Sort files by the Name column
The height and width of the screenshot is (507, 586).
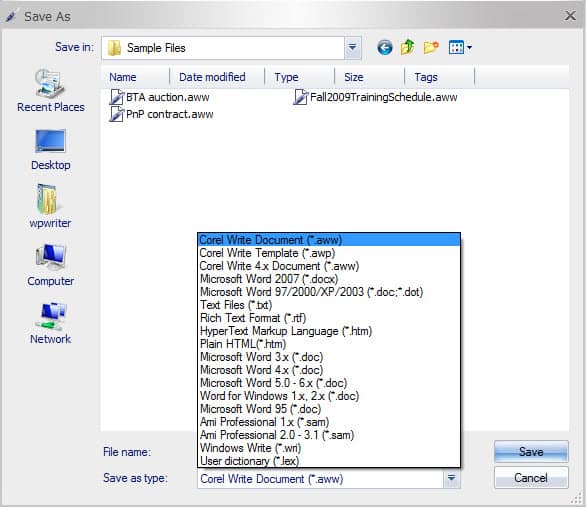tap(135, 77)
